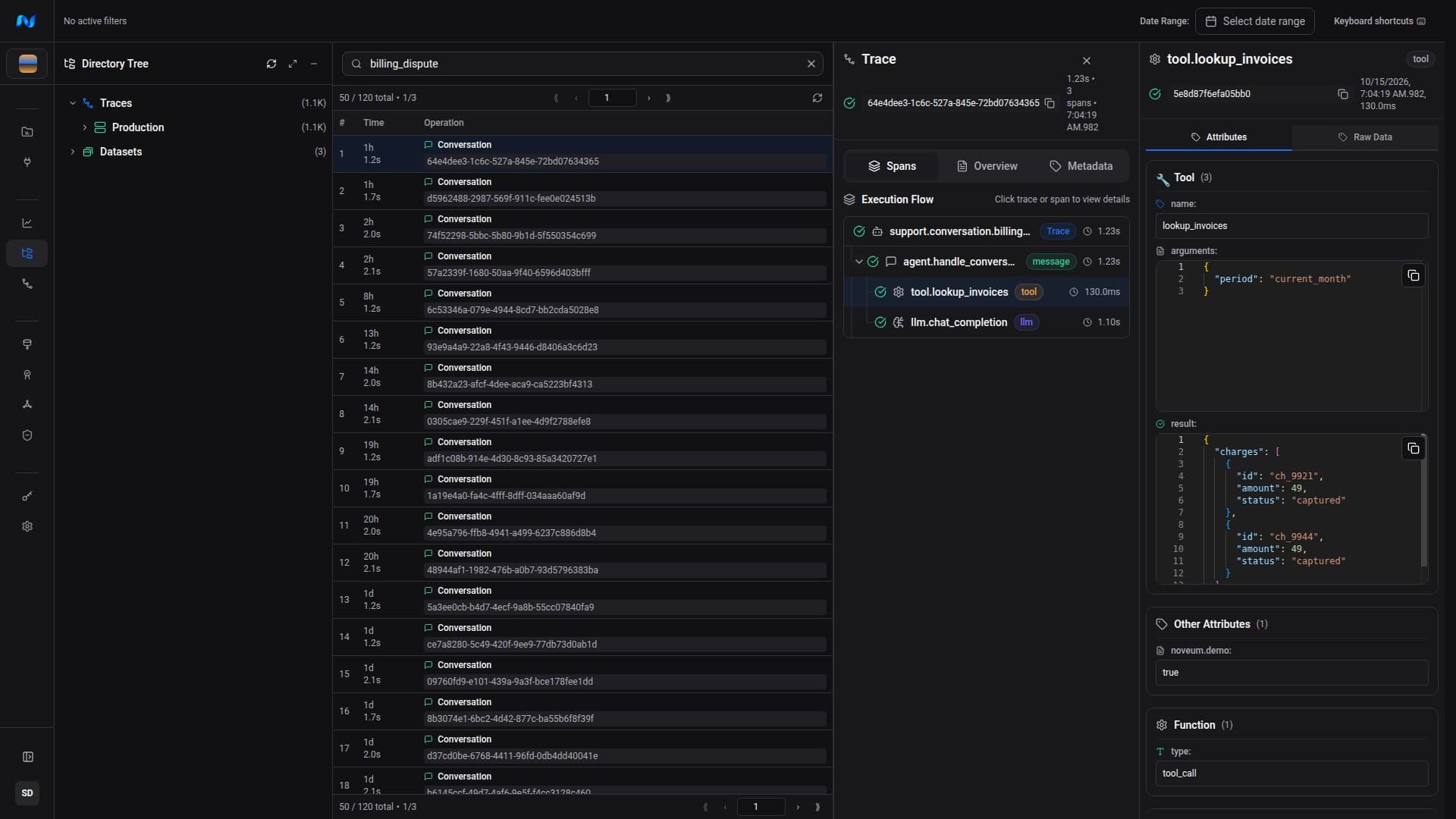Switch to the Overview tab
This screenshot has height=819, width=1456.
point(987,166)
